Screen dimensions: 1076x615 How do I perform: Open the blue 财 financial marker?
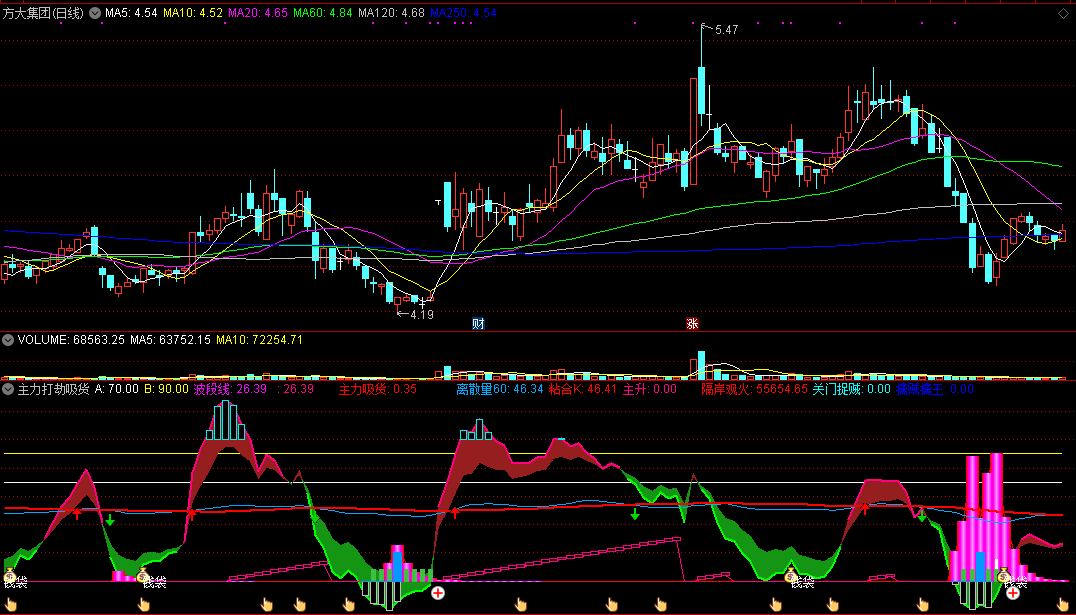(478, 324)
